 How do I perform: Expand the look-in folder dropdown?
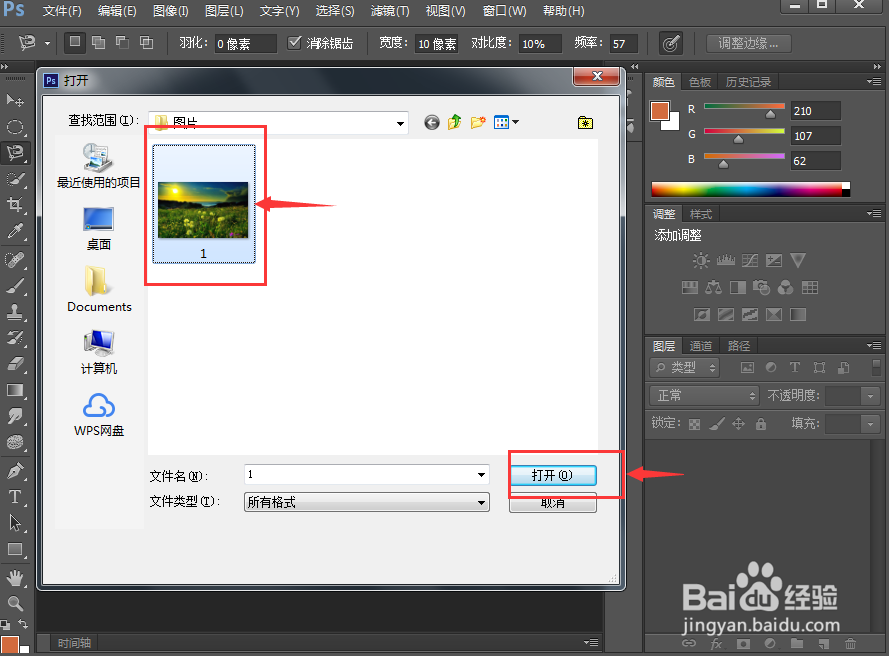coord(400,123)
